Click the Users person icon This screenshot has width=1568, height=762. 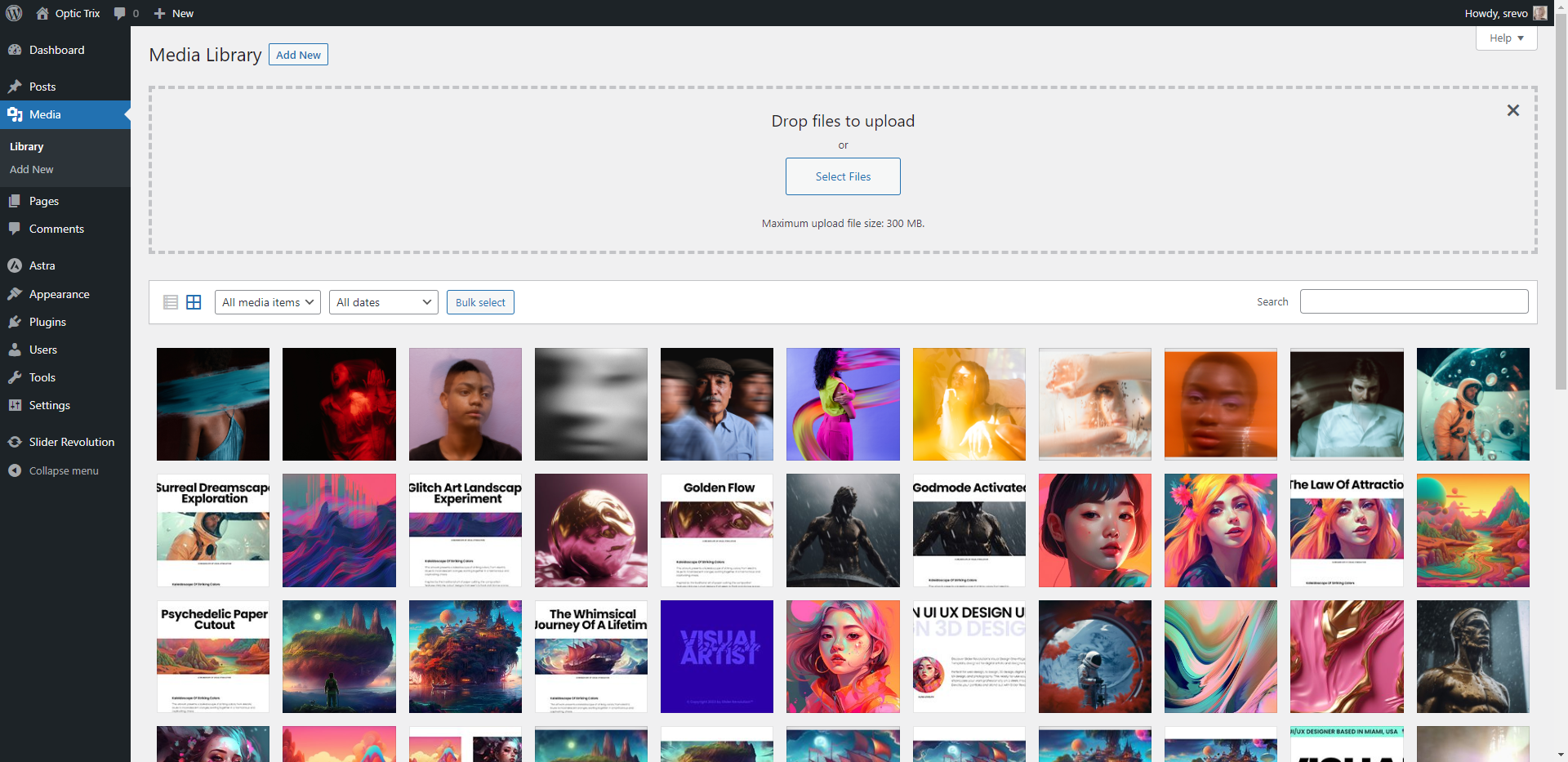point(15,350)
